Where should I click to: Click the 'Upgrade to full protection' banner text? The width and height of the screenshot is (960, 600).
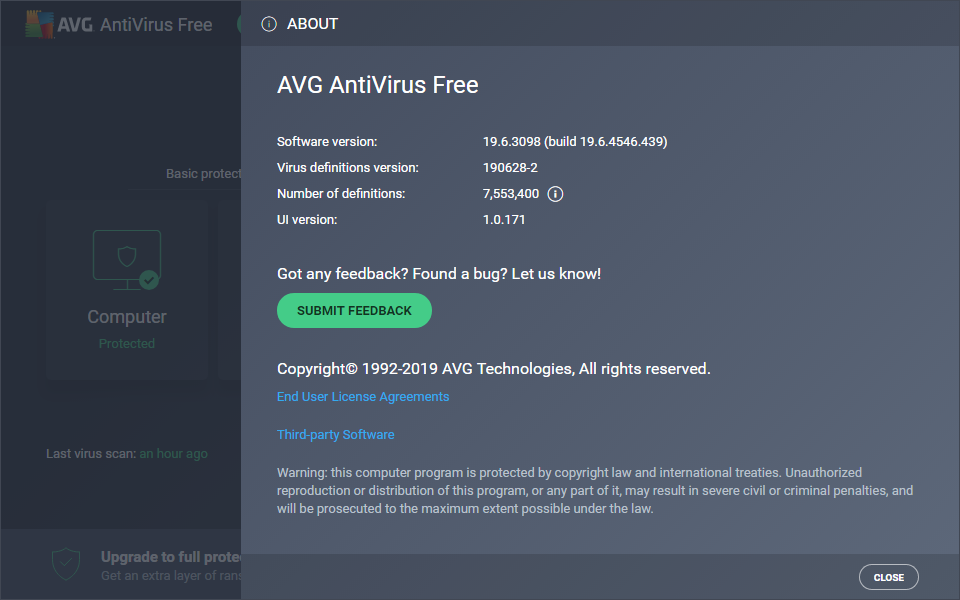point(170,557)
